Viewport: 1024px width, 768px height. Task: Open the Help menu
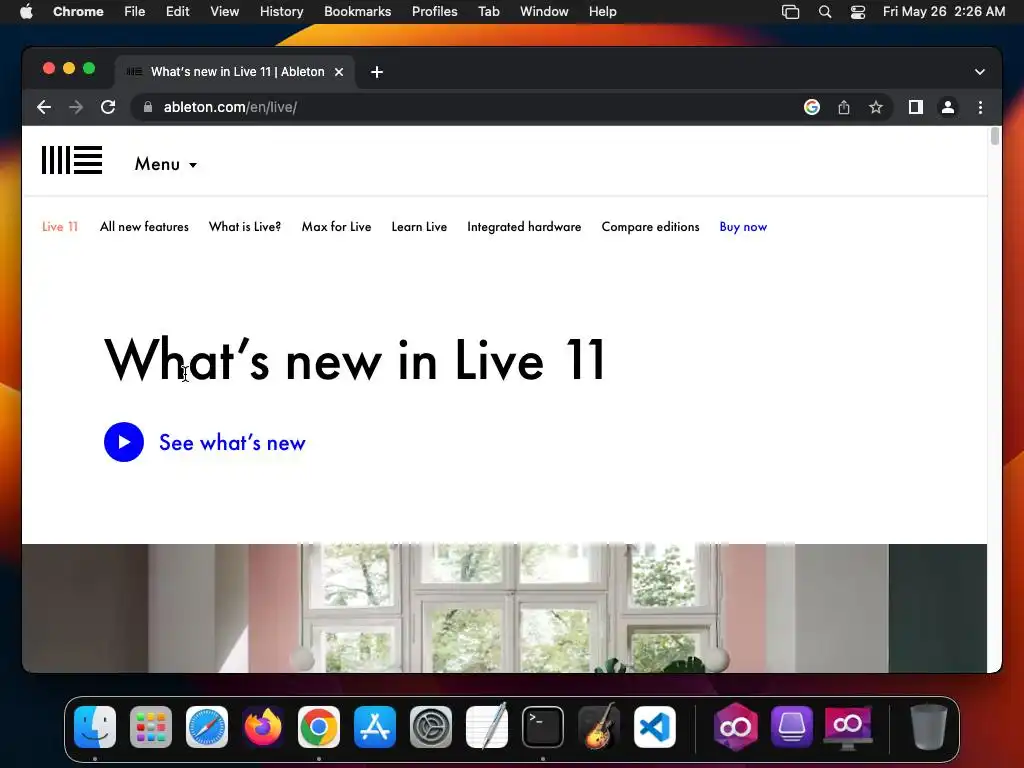pyautogui.click(x=602, y=12)
